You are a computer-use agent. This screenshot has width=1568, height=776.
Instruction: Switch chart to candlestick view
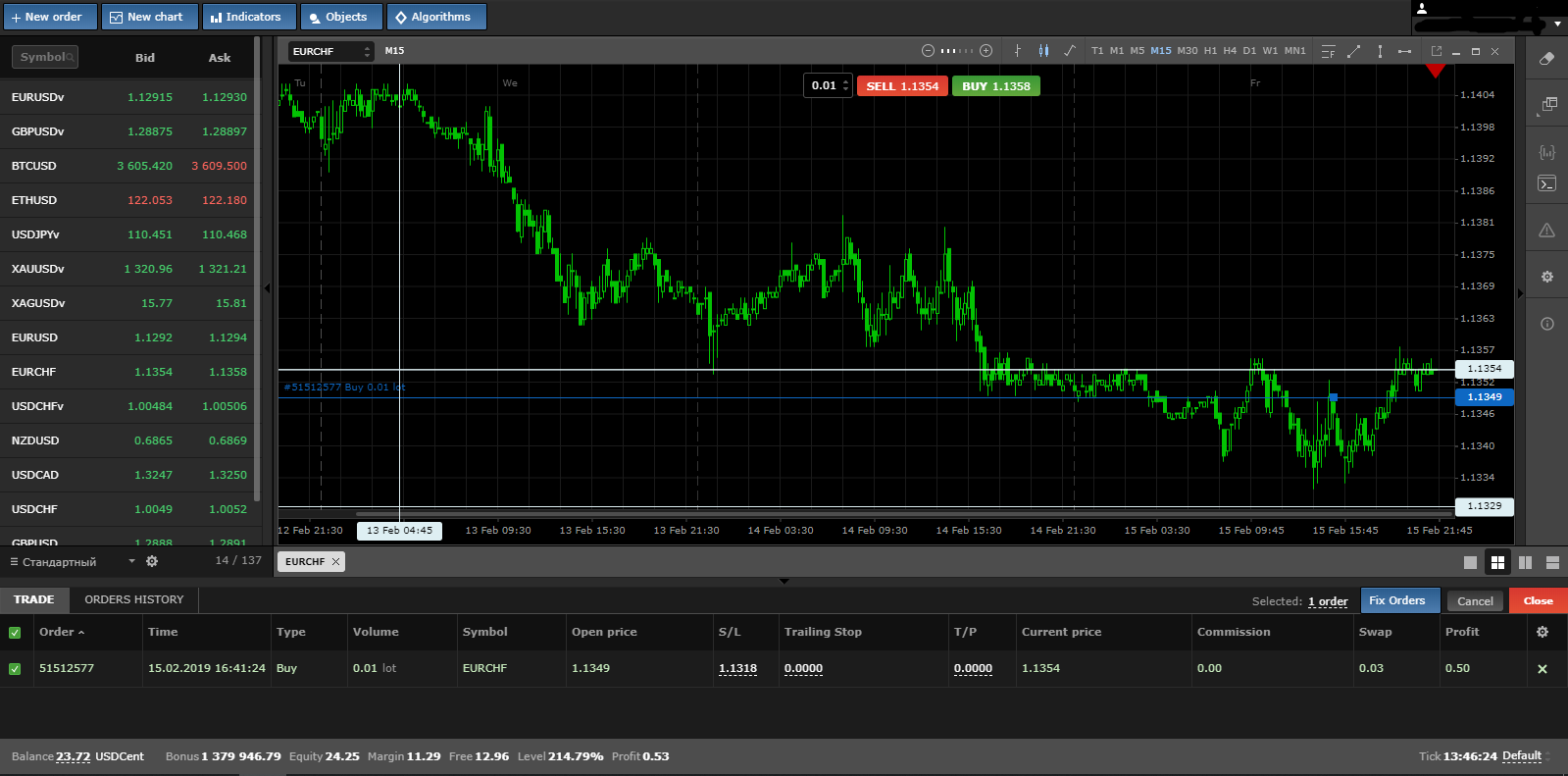click(x=1043, y=51)
